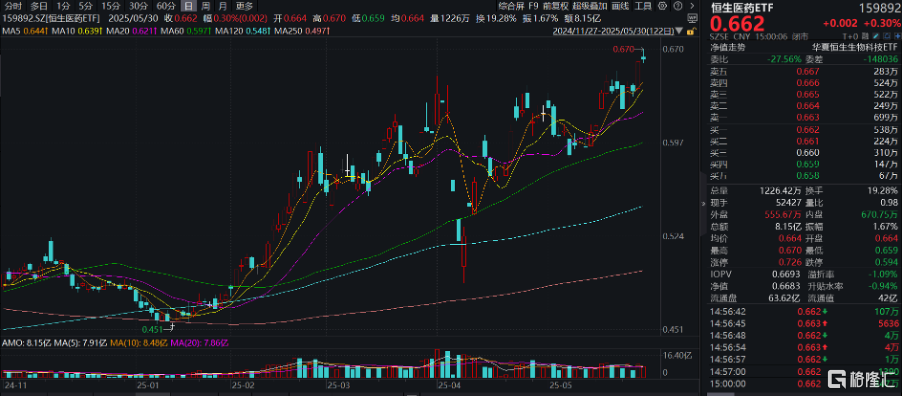The width and height of the screenshot is (902, 396).
Task: Click the 14:56:42 trade tick row
Action: pyautogui.click(x=804, y=312)
